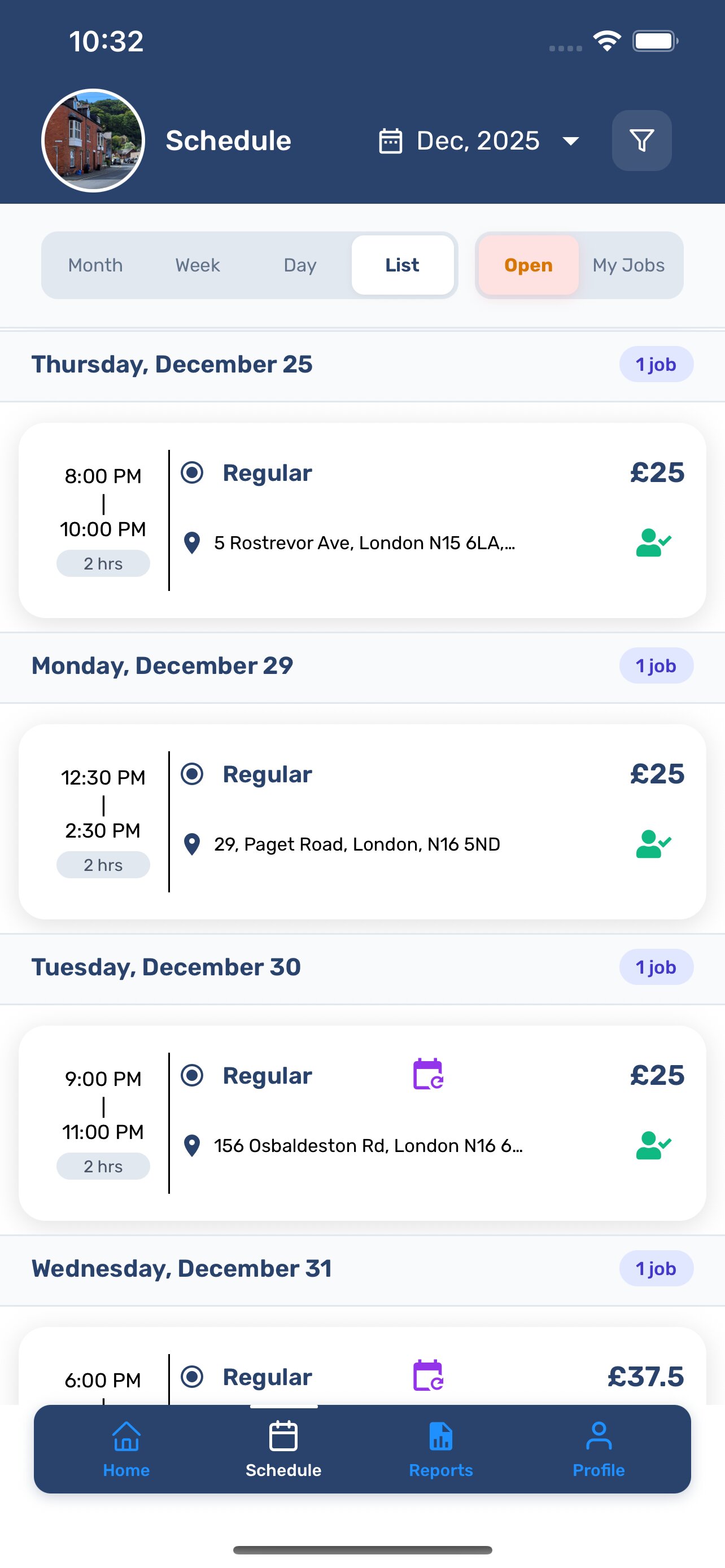Tap the house profile photo avatar

93,141
